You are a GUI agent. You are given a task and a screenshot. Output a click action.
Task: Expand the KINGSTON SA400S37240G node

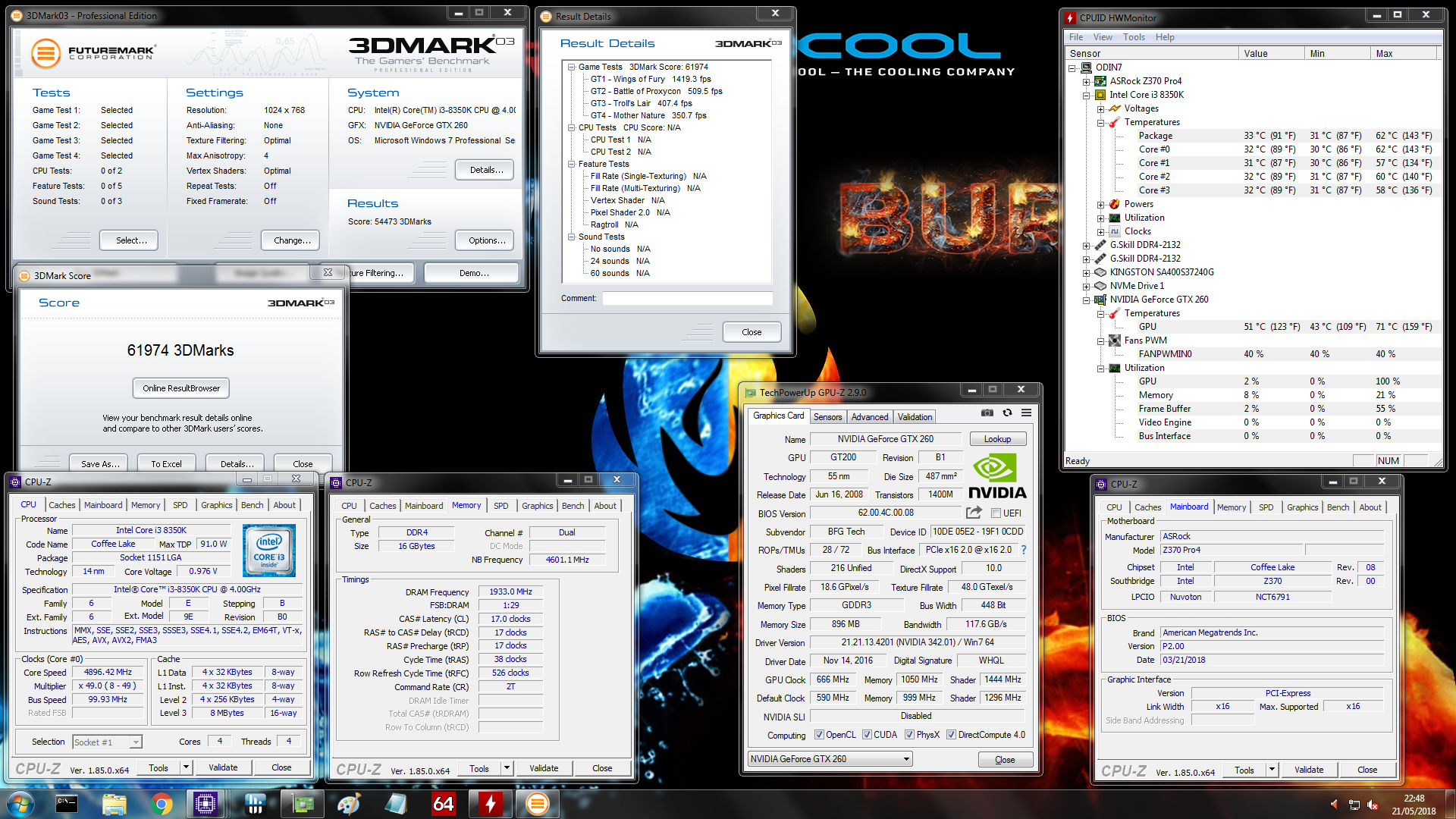pyautogui.click(x=1086, y=272)
